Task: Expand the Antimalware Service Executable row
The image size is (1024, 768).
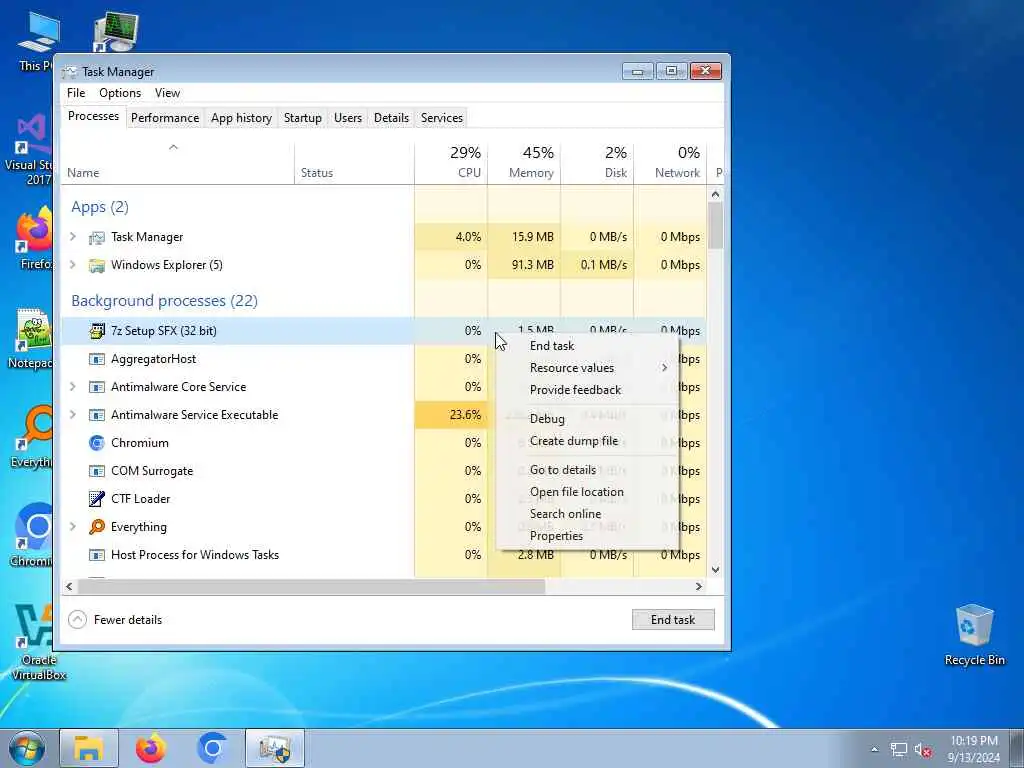Action: [x=73, y=415]
